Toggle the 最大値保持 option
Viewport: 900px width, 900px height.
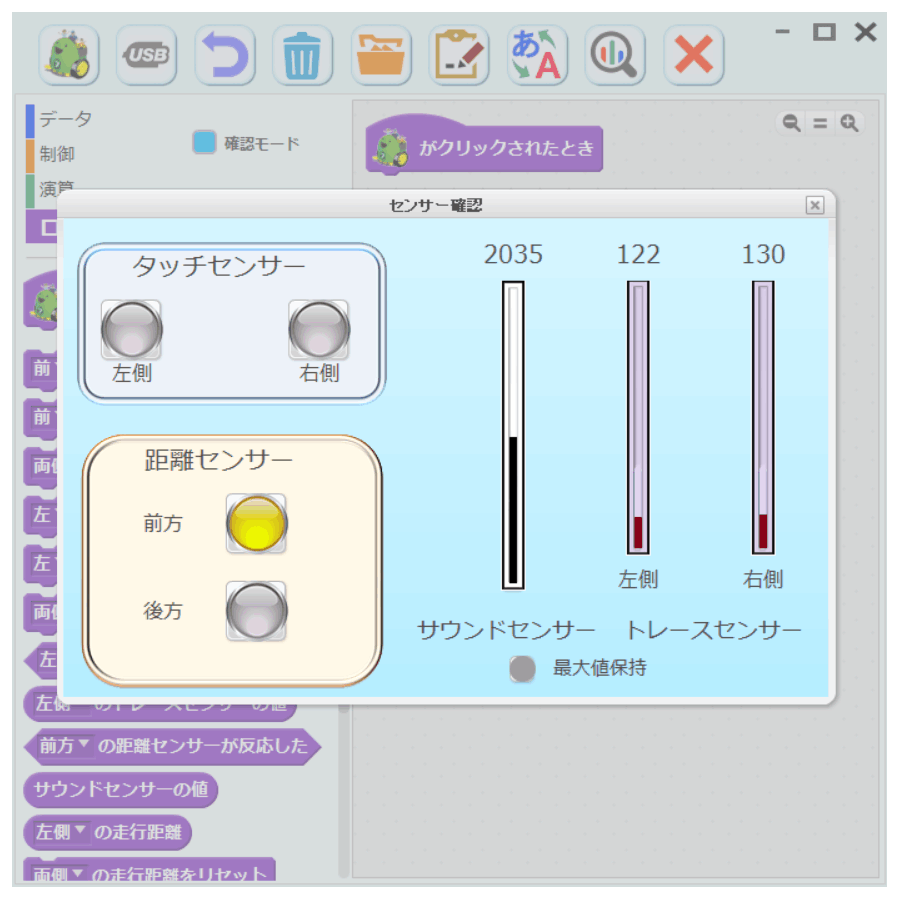click(x=522, y=668)
